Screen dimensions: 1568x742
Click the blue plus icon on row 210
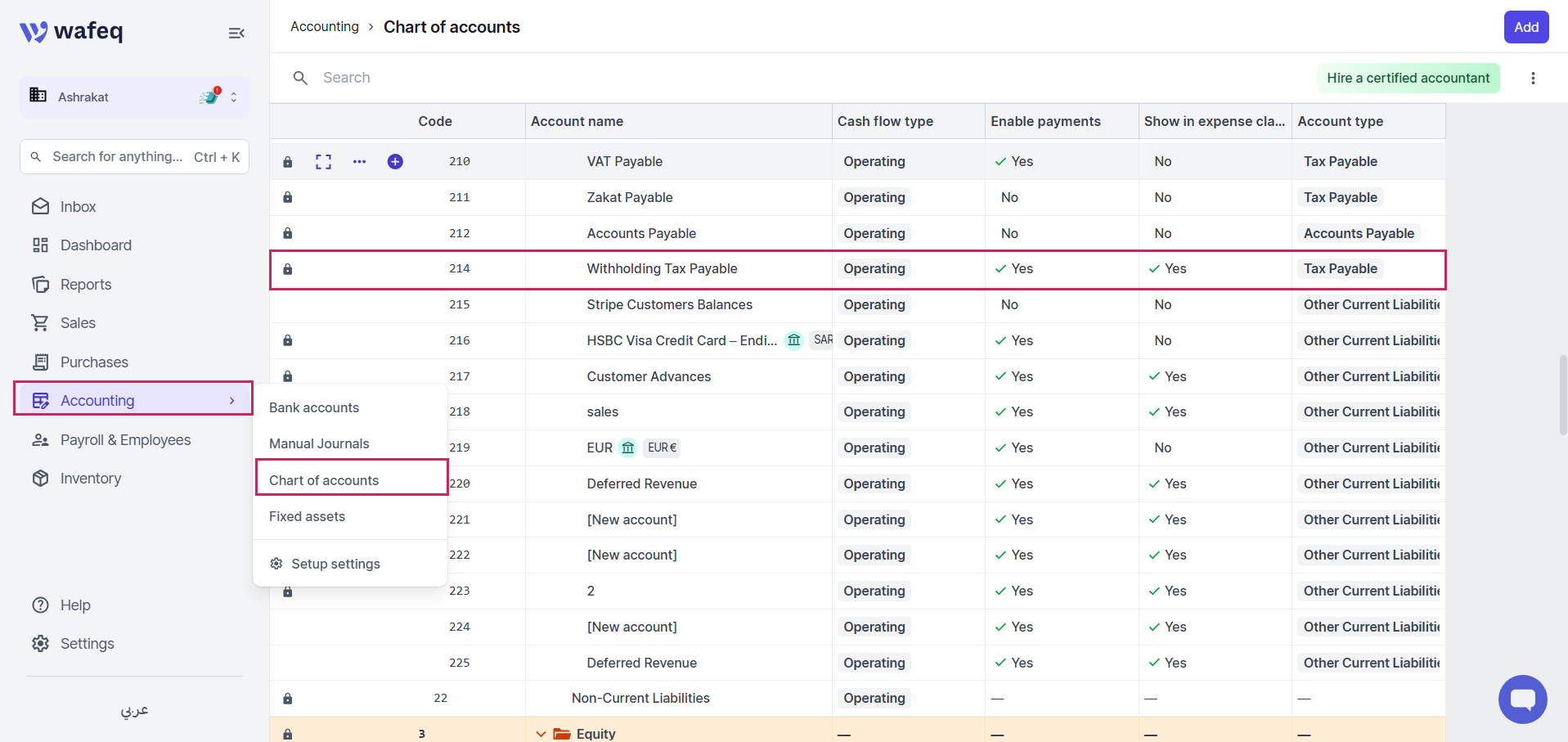coord(395,162)
